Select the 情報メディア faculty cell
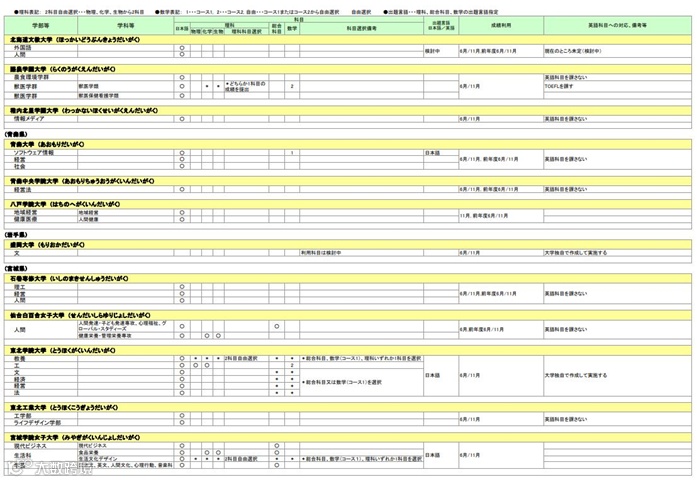This screenshot has height=482, width=697. (41, 119)
